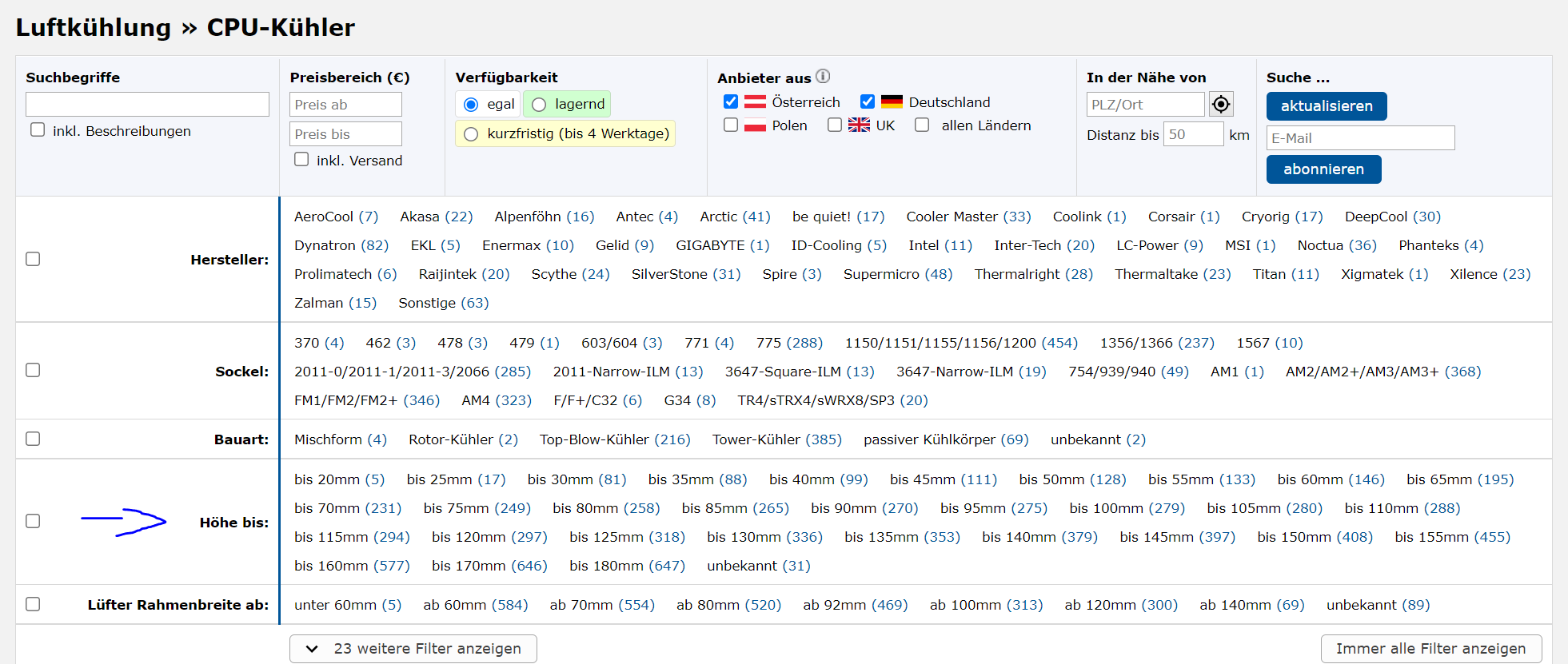Focus the Preis bis field
The height and width of the screenshot is (664, 1568).
[x=345, y=133]
